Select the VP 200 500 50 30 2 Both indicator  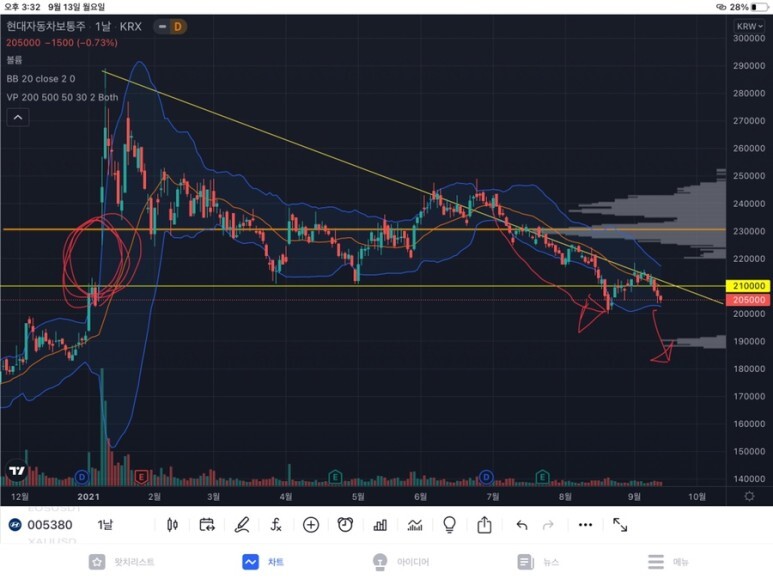point(62,97)
